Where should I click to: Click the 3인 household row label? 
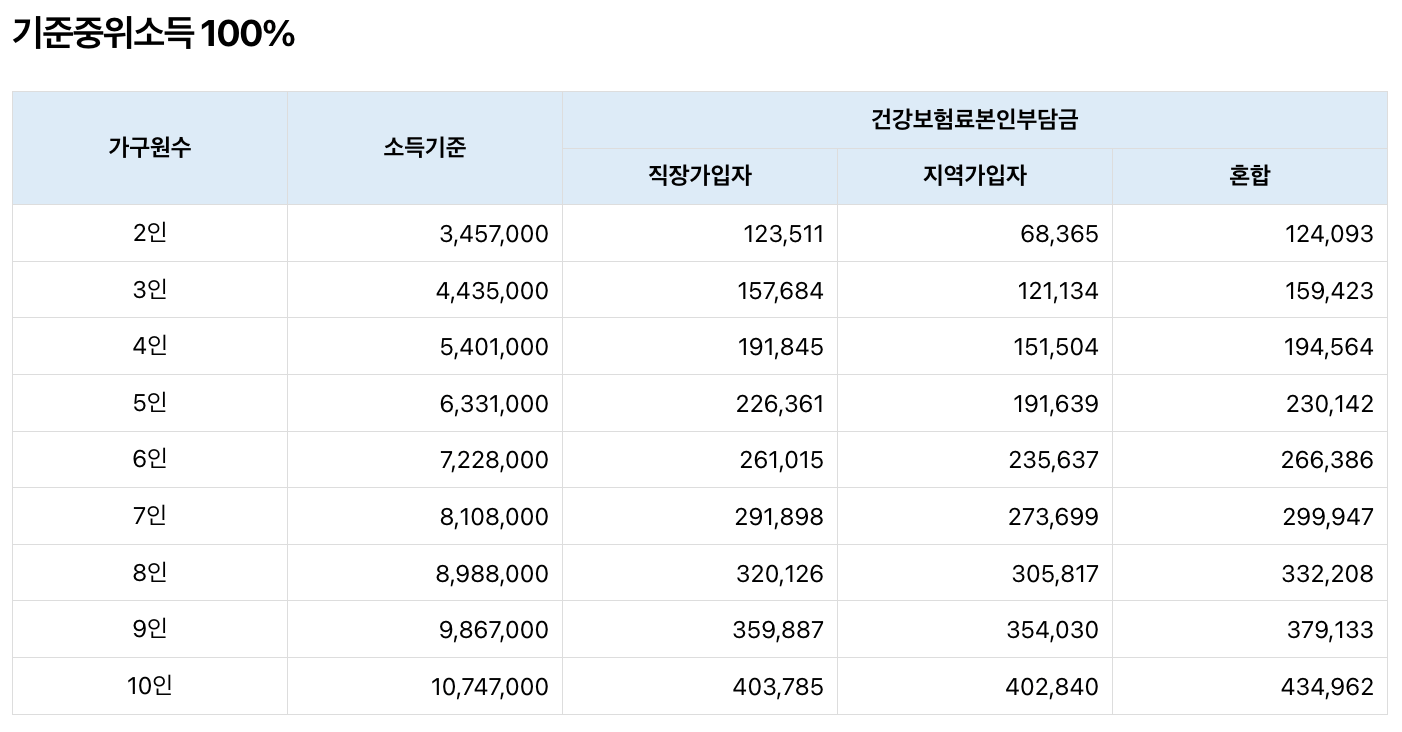click(148, 290)
